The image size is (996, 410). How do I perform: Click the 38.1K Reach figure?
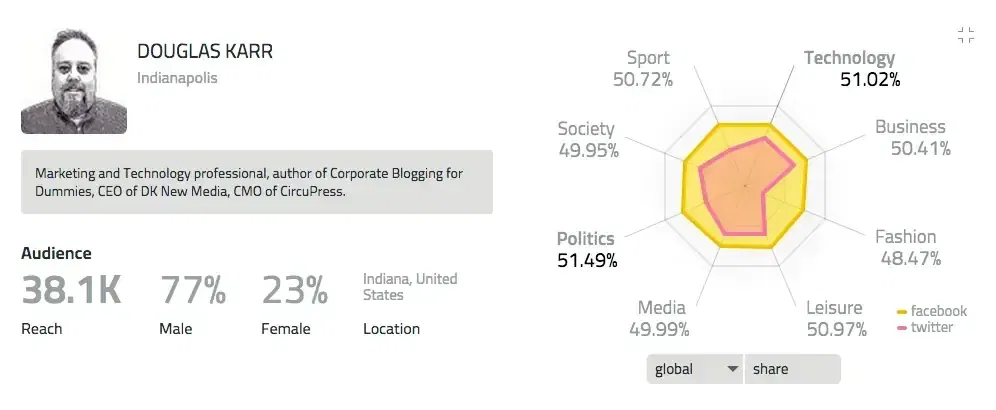[x=71, y=289]
